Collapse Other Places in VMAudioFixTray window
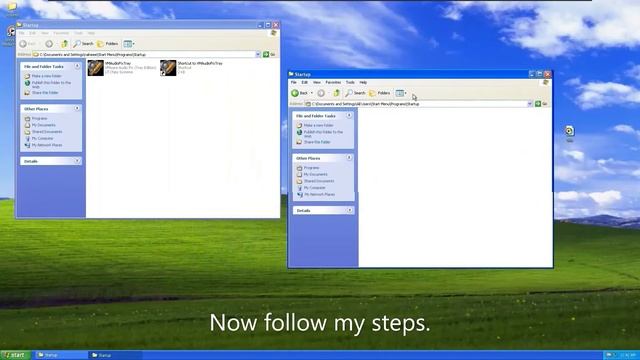 coord(77,109)
